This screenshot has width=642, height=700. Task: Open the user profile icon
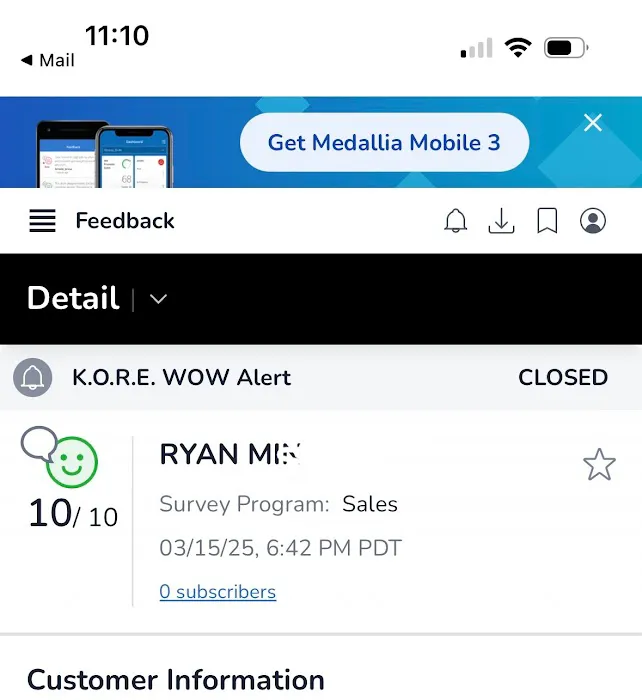593,221
